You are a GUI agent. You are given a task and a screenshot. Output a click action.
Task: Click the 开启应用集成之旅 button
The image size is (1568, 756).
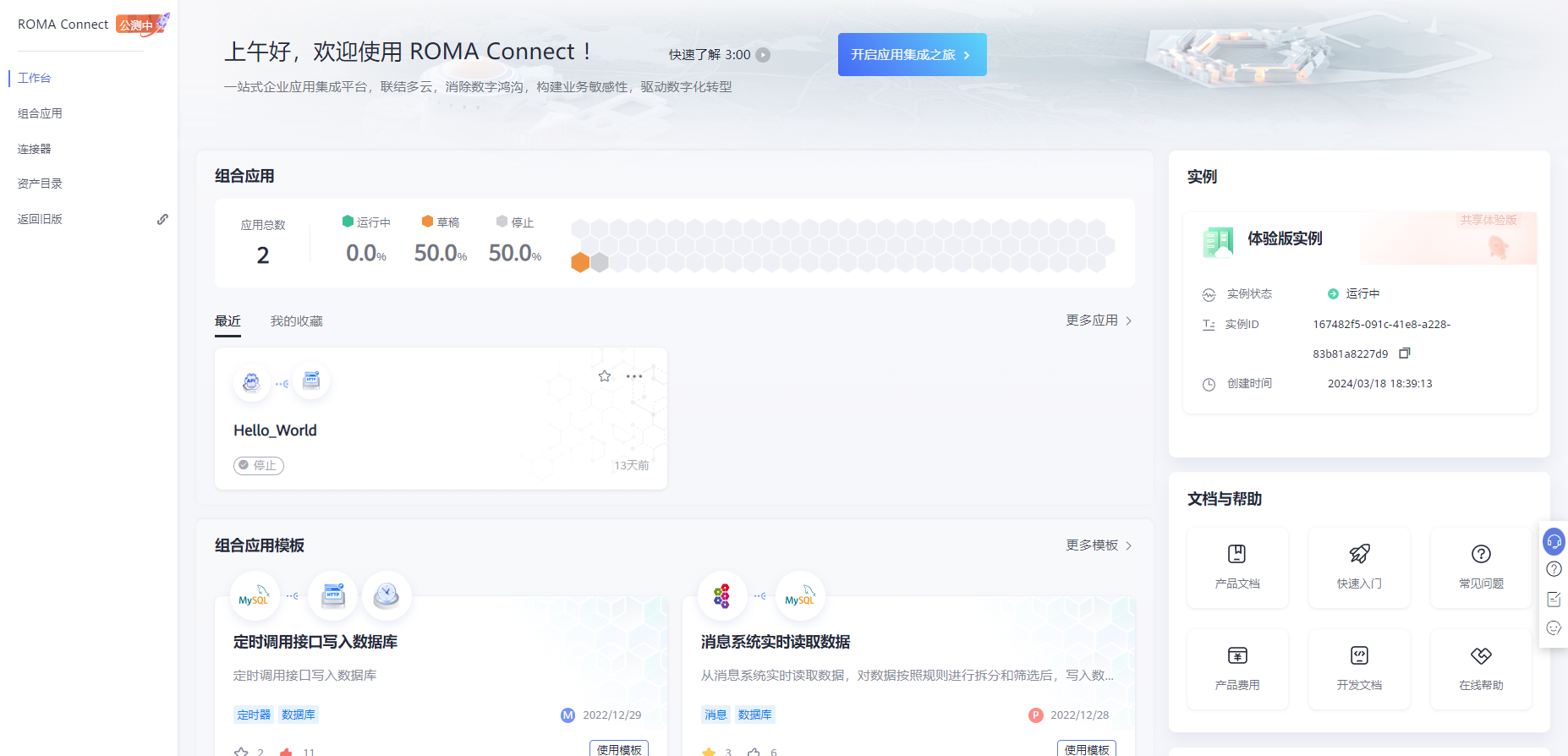(x=912, y=55)
